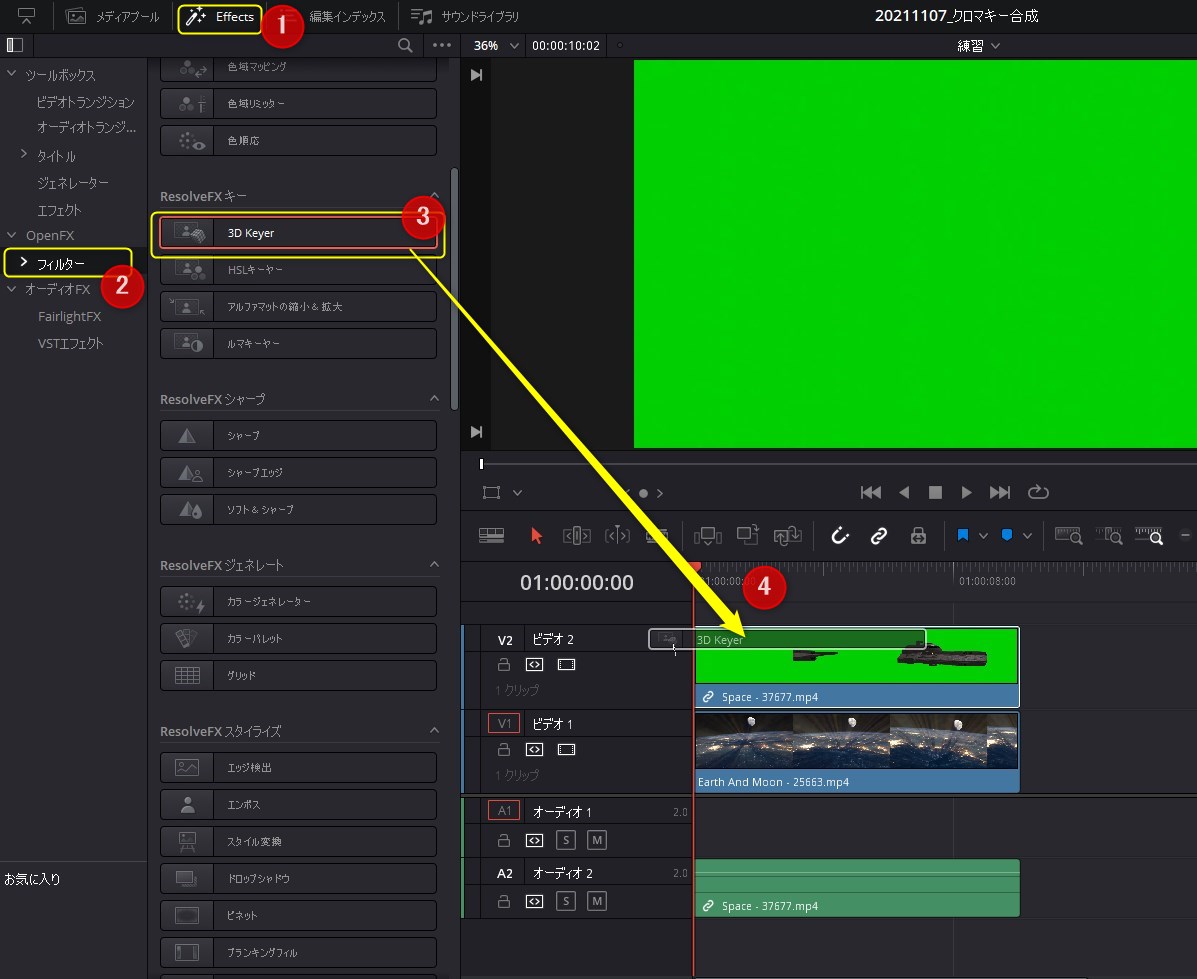Jump to last frame with skip-forward button
Image resolution: width=1197 pixels, height=979 pixels.
click(x=999, y=493)
